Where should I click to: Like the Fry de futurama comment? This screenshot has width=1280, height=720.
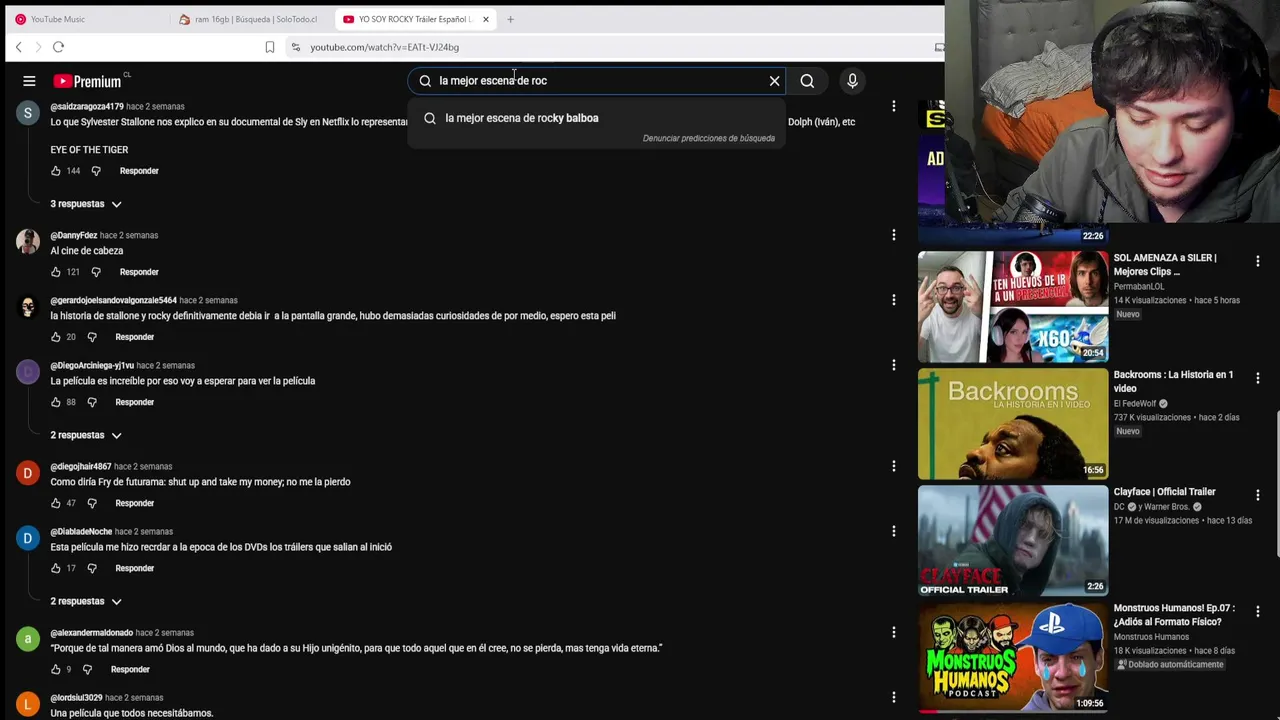click(56, 503)
